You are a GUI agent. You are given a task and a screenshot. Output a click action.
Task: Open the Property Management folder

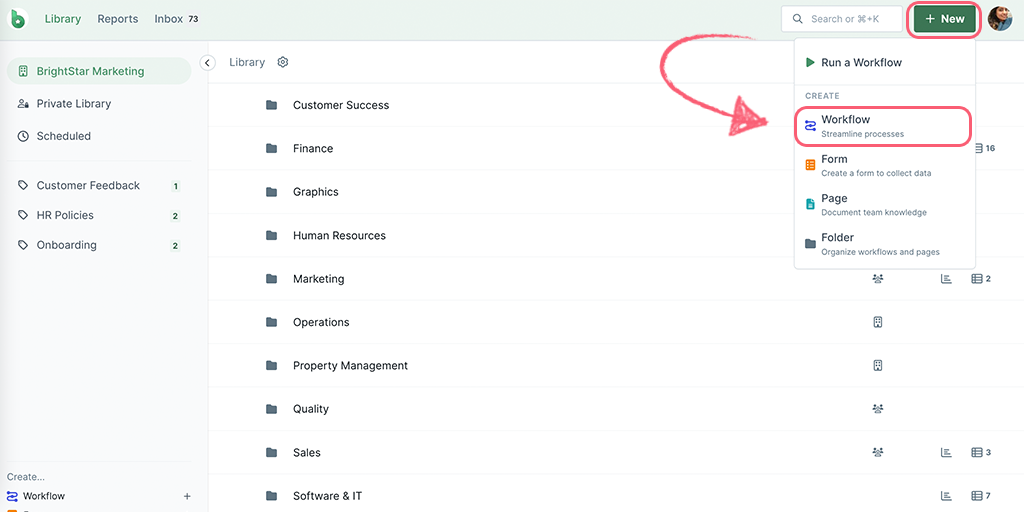click(350, 366)
